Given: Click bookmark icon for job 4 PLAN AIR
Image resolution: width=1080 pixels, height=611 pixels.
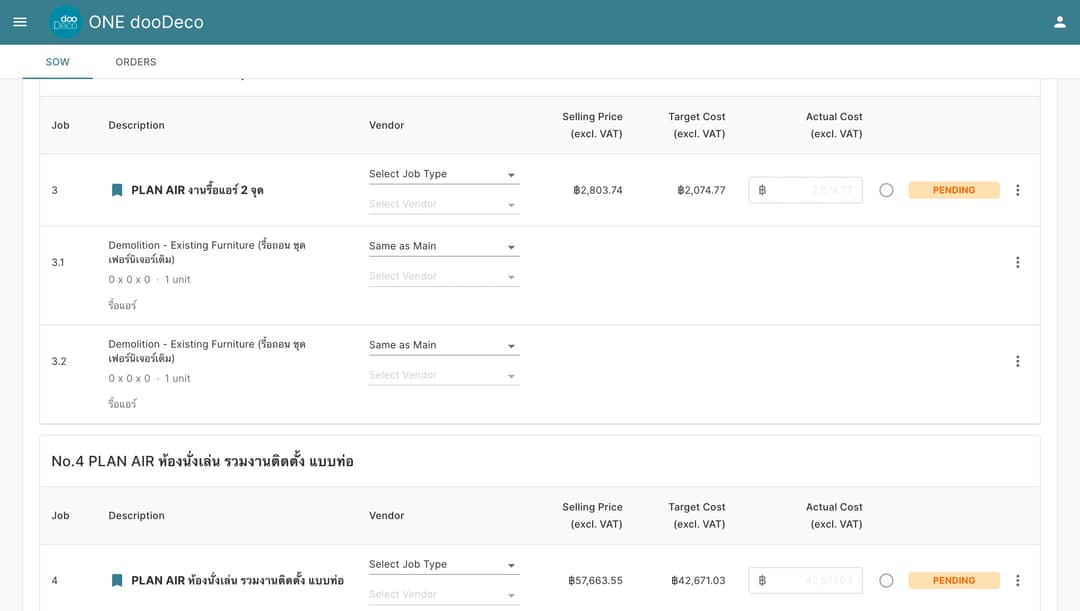Looking at the screenshot, I should tap(117, 580).
